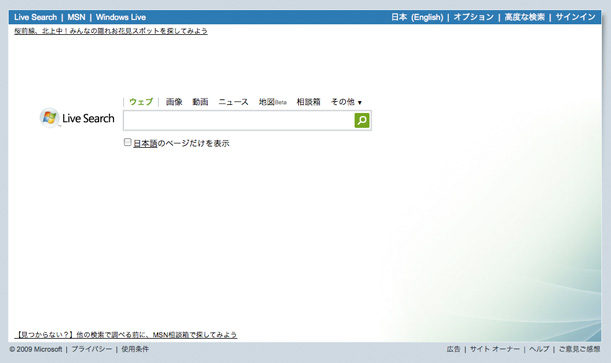Click the サインイン link
The width and height of the screenshot is (611, 363).
pos(576,17)
